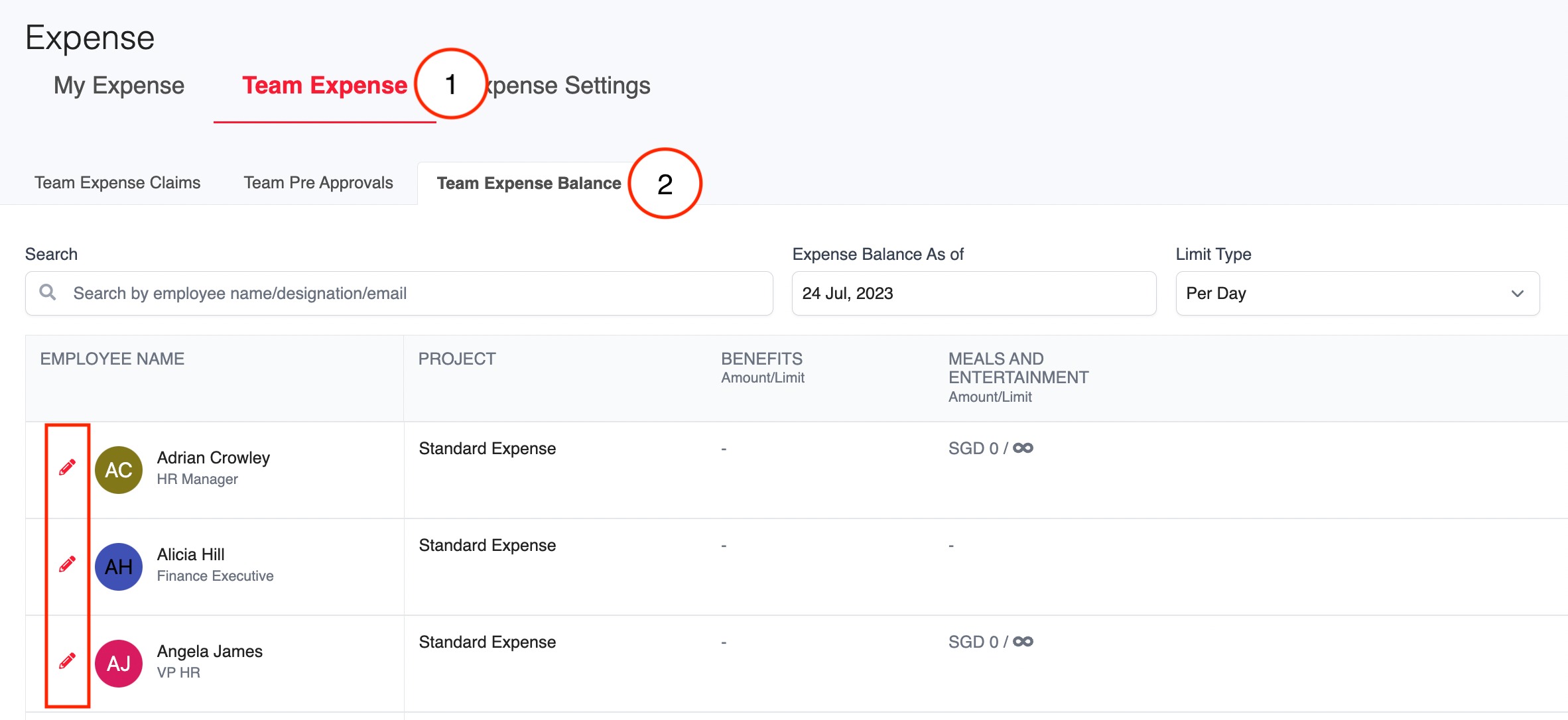
Task: Click the AH avatar circle
Action: click(119, 567)
